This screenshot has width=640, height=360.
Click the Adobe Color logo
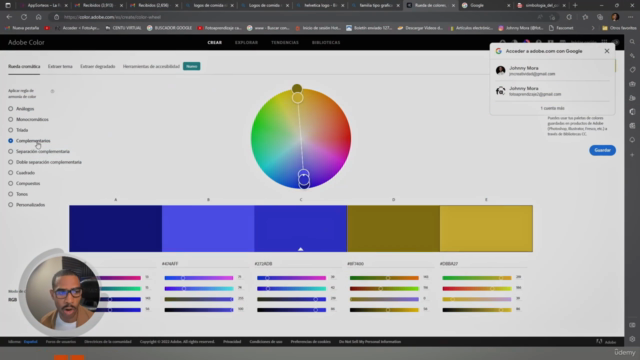click(x=26, y=42)
